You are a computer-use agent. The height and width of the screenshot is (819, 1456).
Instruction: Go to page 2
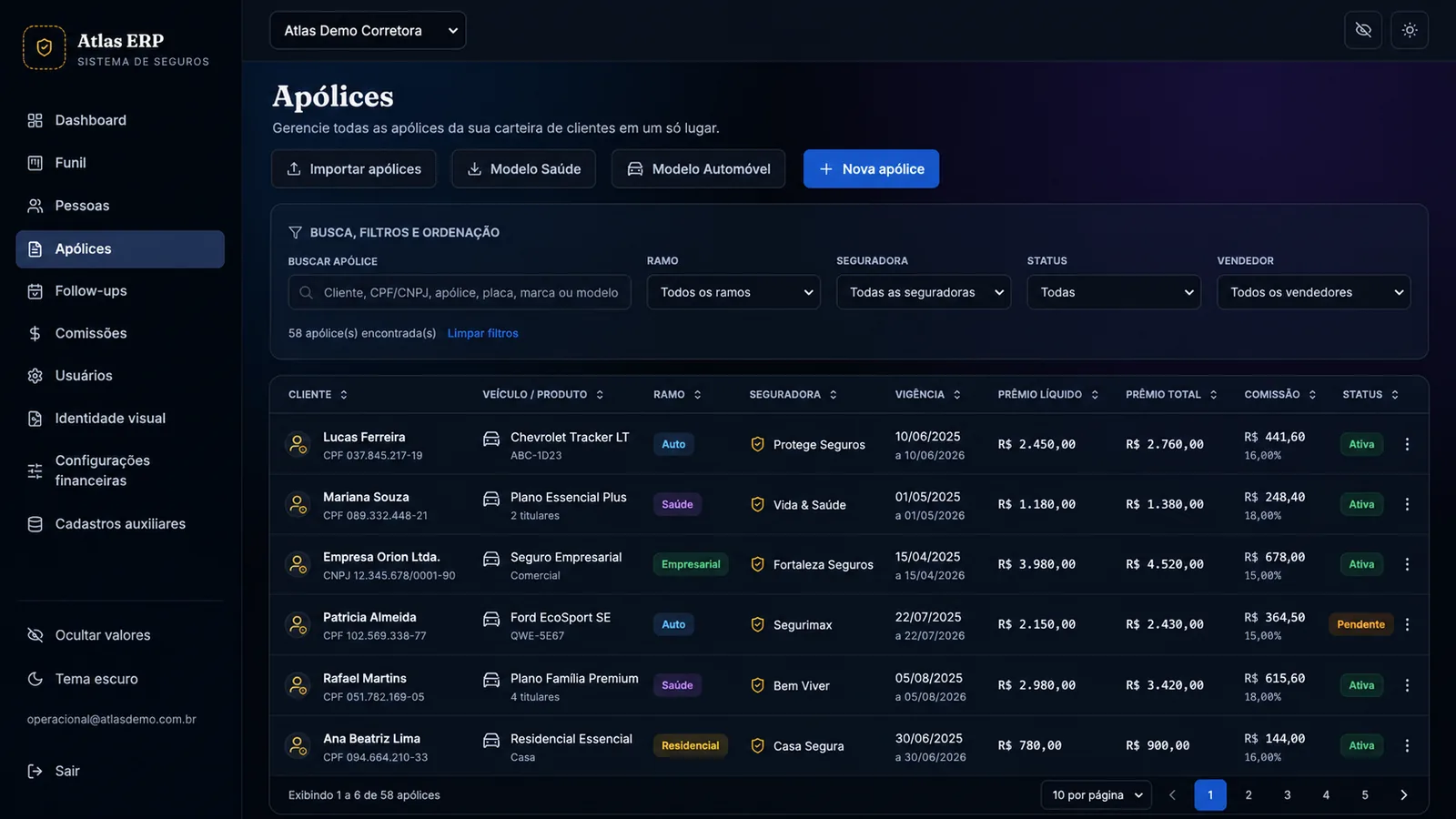1249,794
